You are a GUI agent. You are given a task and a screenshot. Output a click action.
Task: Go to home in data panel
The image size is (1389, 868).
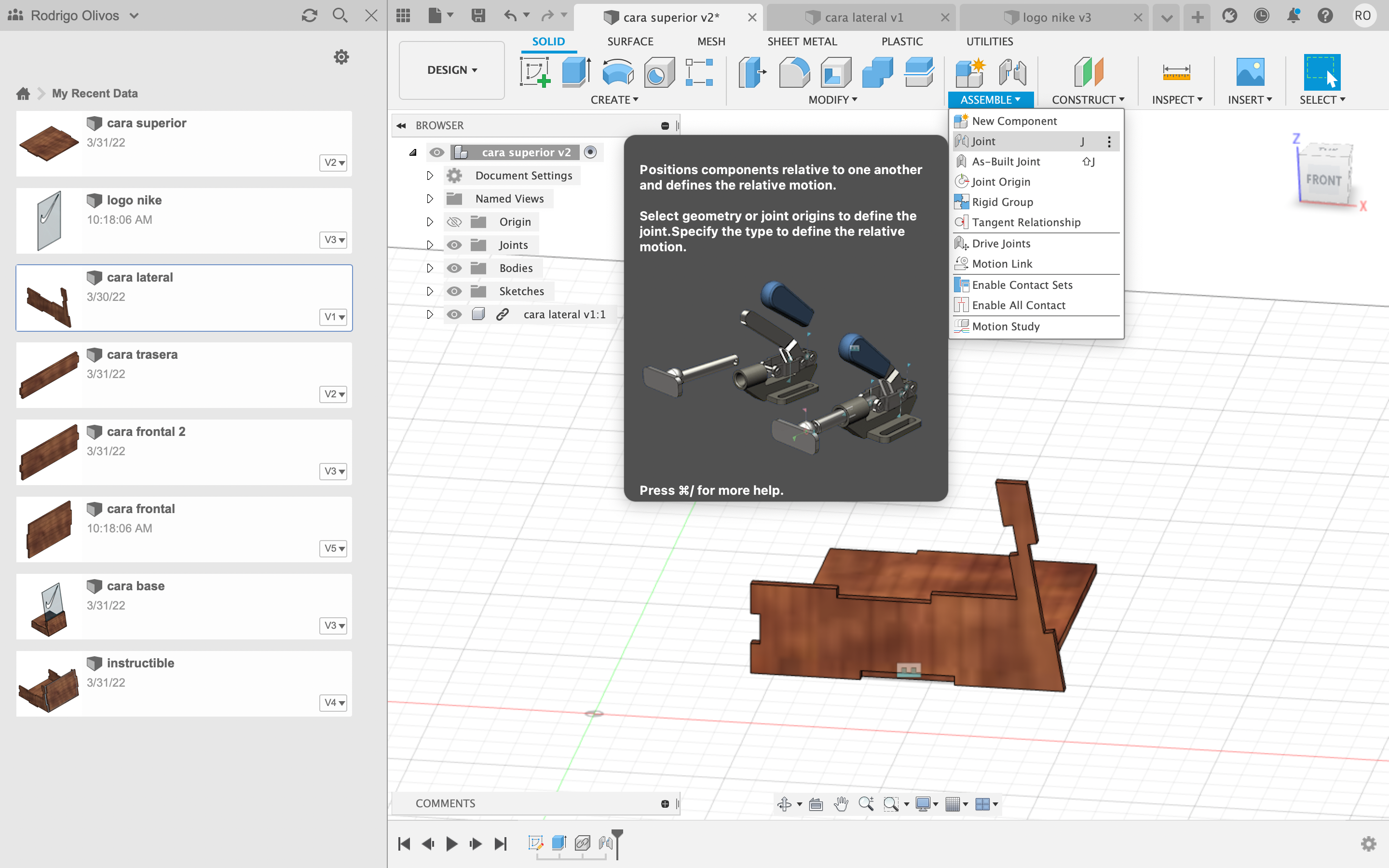(x=23, y=94)
